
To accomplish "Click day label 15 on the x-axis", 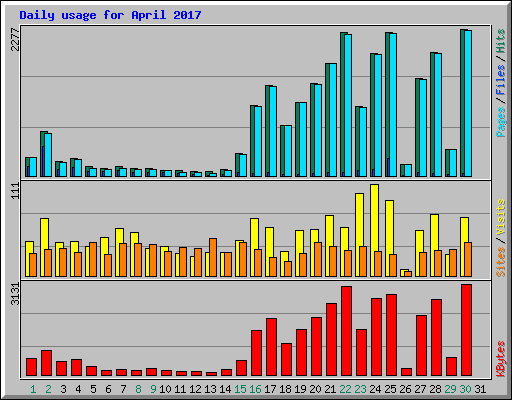I will [240, 389].
